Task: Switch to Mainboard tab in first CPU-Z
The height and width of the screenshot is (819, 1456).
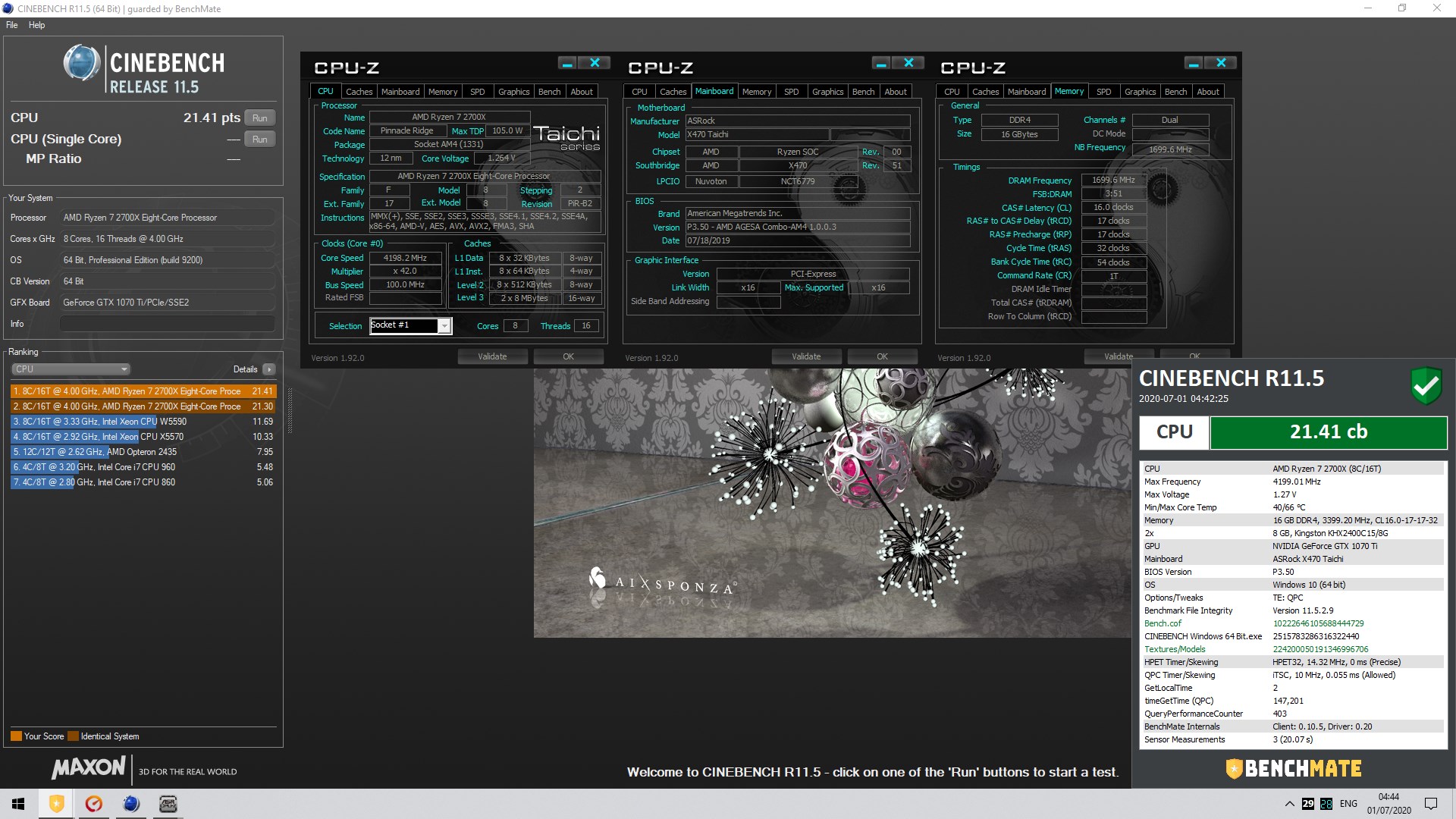Action: coord(400,92)
